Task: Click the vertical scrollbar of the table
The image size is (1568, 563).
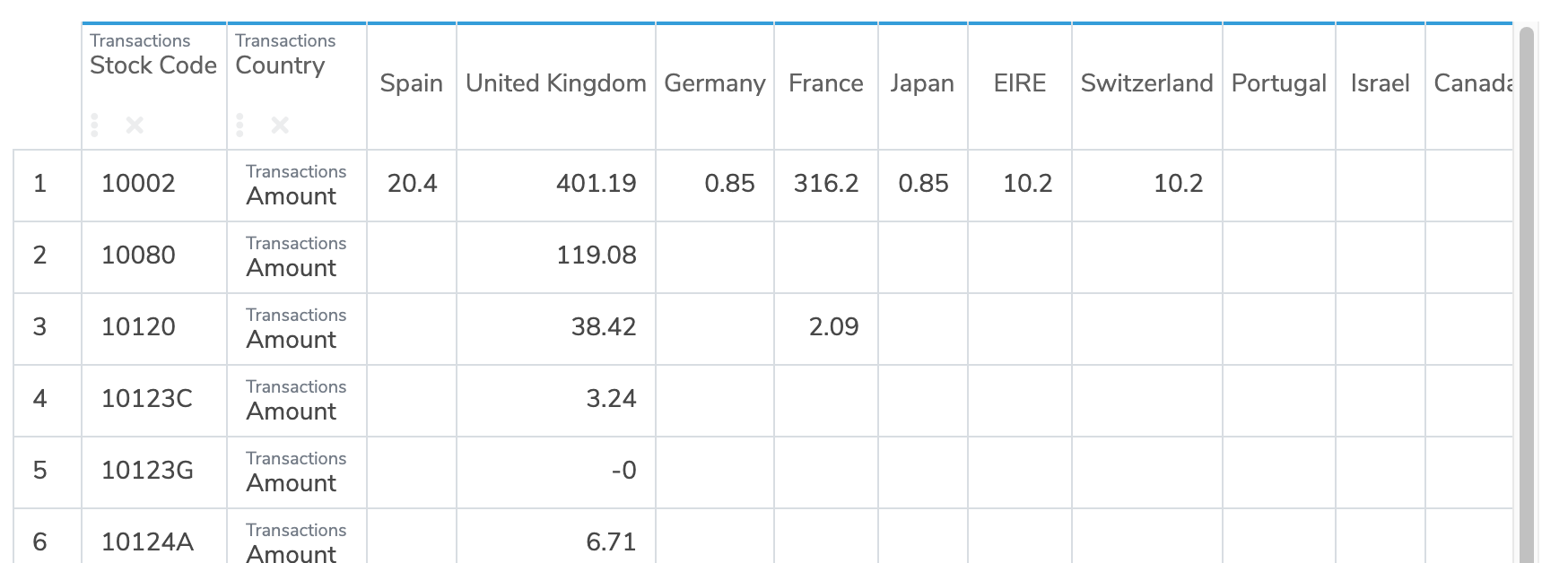Action: 1527,294
